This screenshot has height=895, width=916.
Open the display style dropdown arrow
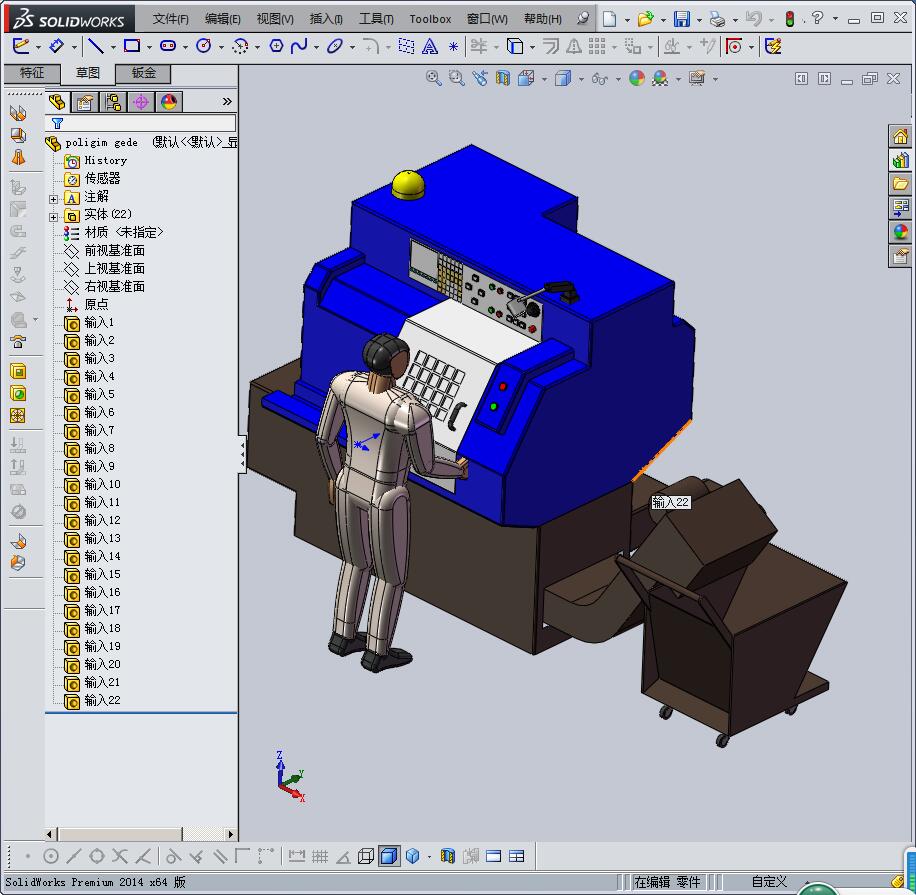[581, 78]
